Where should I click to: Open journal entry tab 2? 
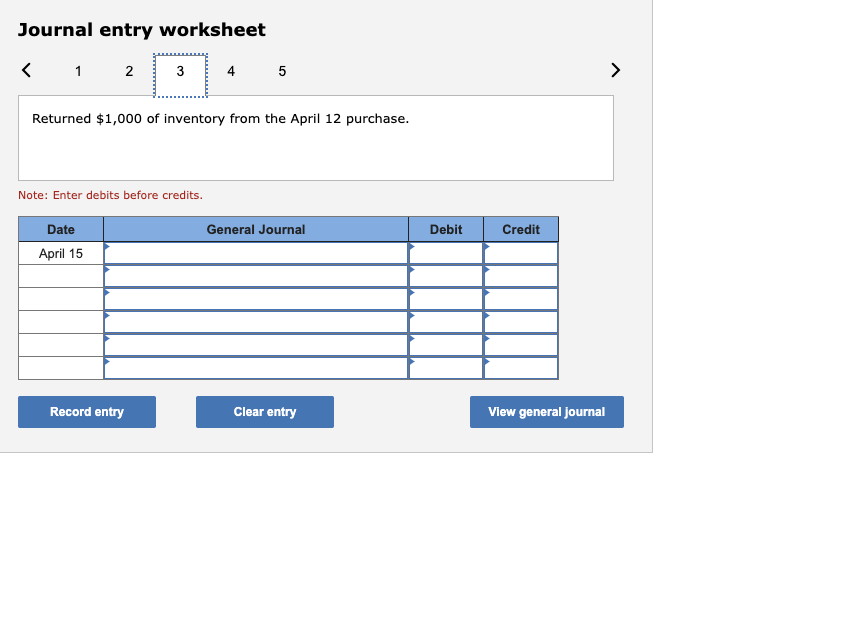tap(129, 71)
